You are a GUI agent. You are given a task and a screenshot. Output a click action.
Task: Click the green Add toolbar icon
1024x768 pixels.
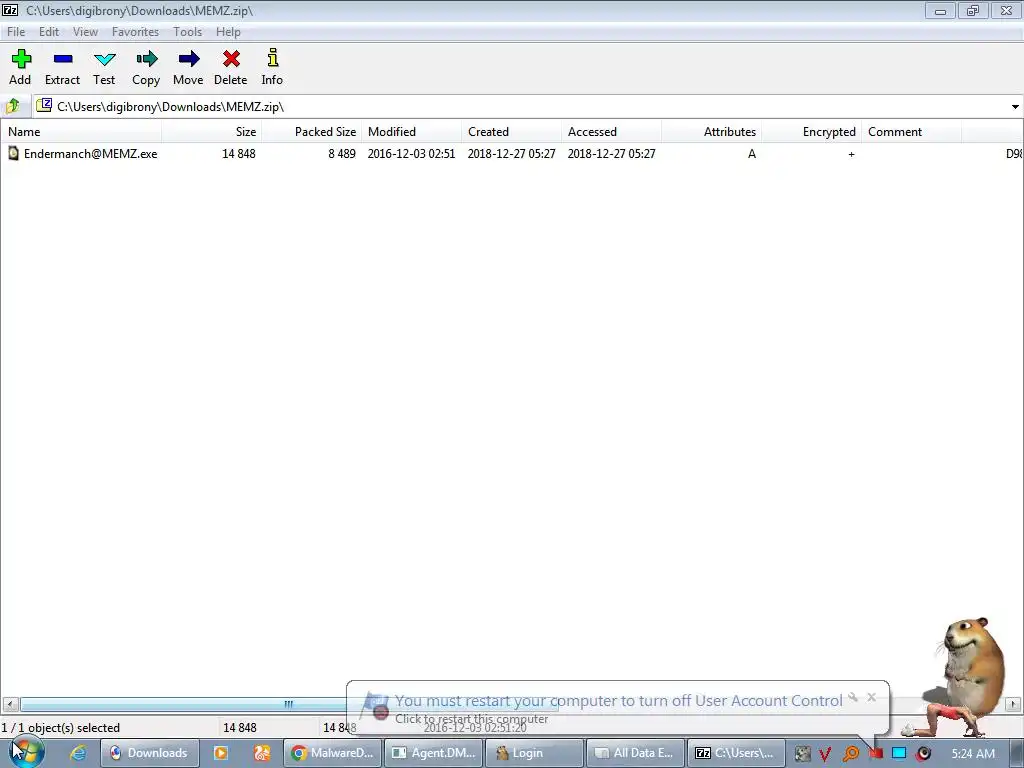point(21,59)
